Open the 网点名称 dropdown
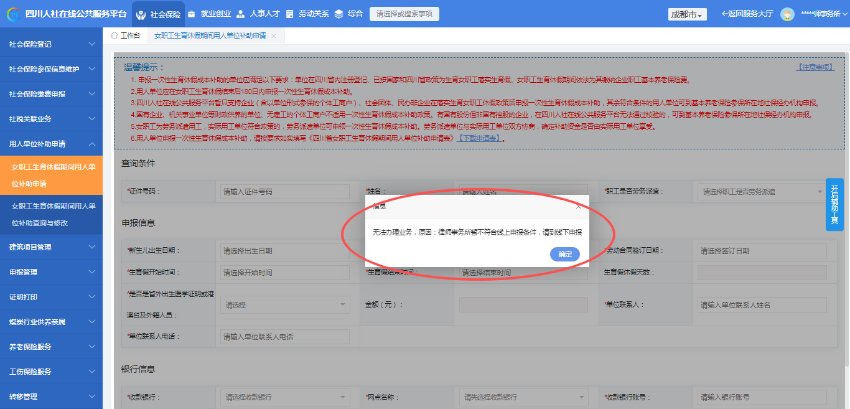This screenshot has width=850, height=409. click(x=523, y=397)
